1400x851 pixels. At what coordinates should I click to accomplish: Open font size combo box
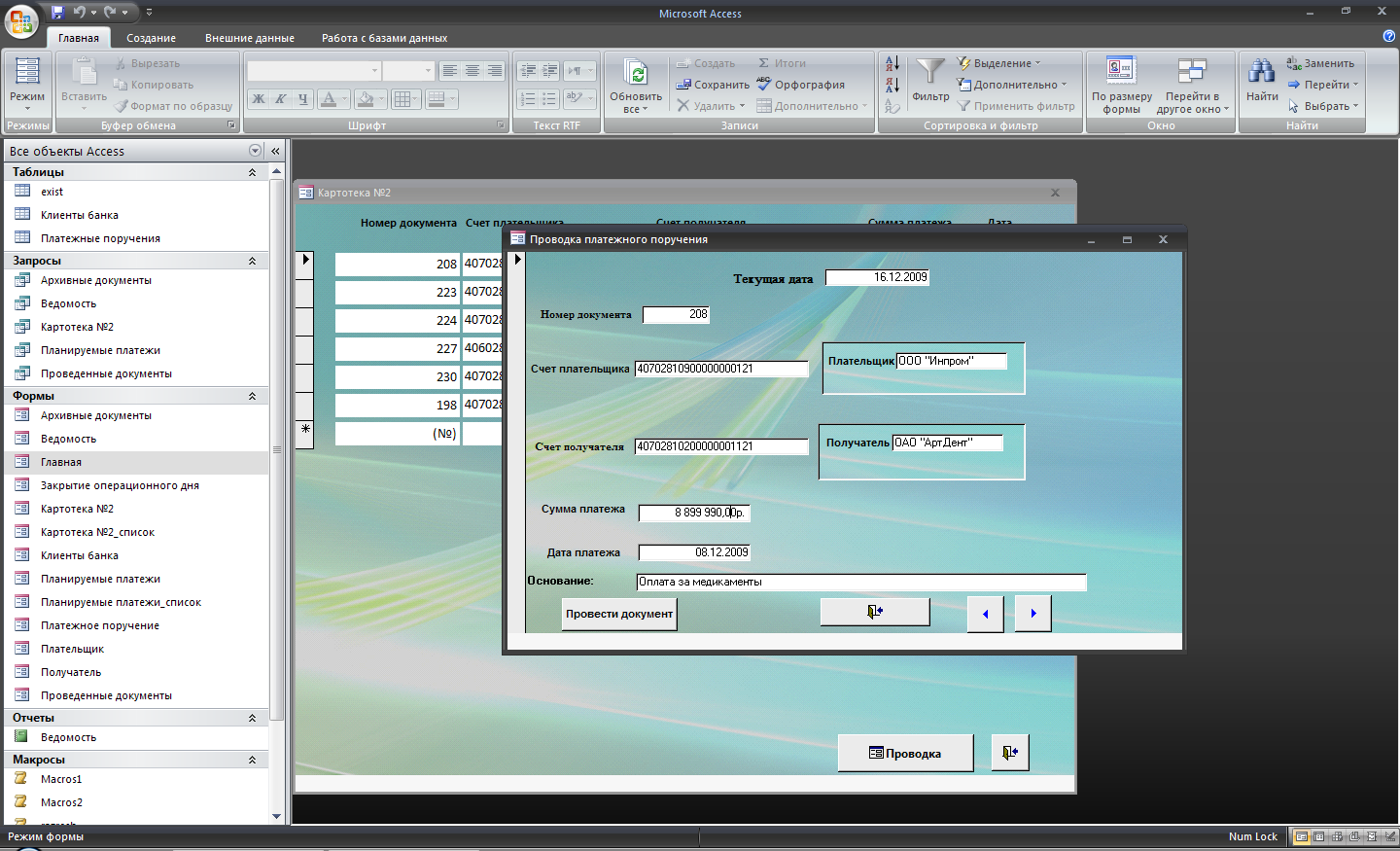point(407,71)
